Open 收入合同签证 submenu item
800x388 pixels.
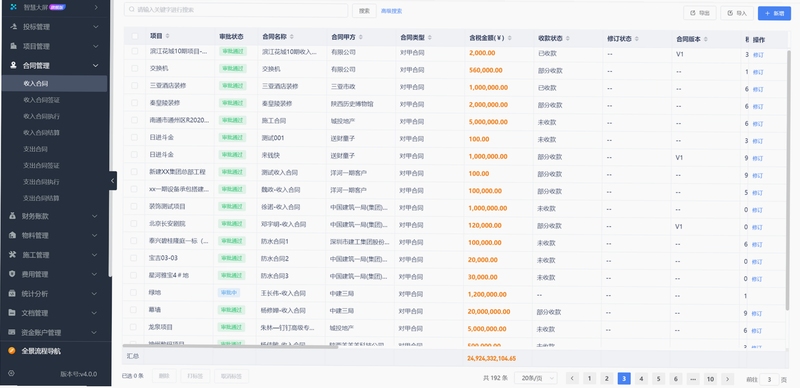(x=42, y=100)
